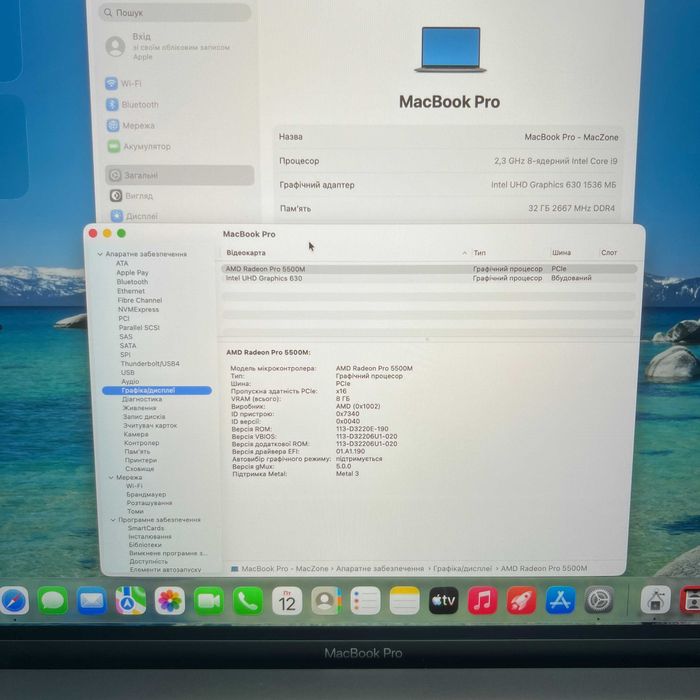700x700 pixels.
Task: Select Діагностика tree item
Action: 142,399
